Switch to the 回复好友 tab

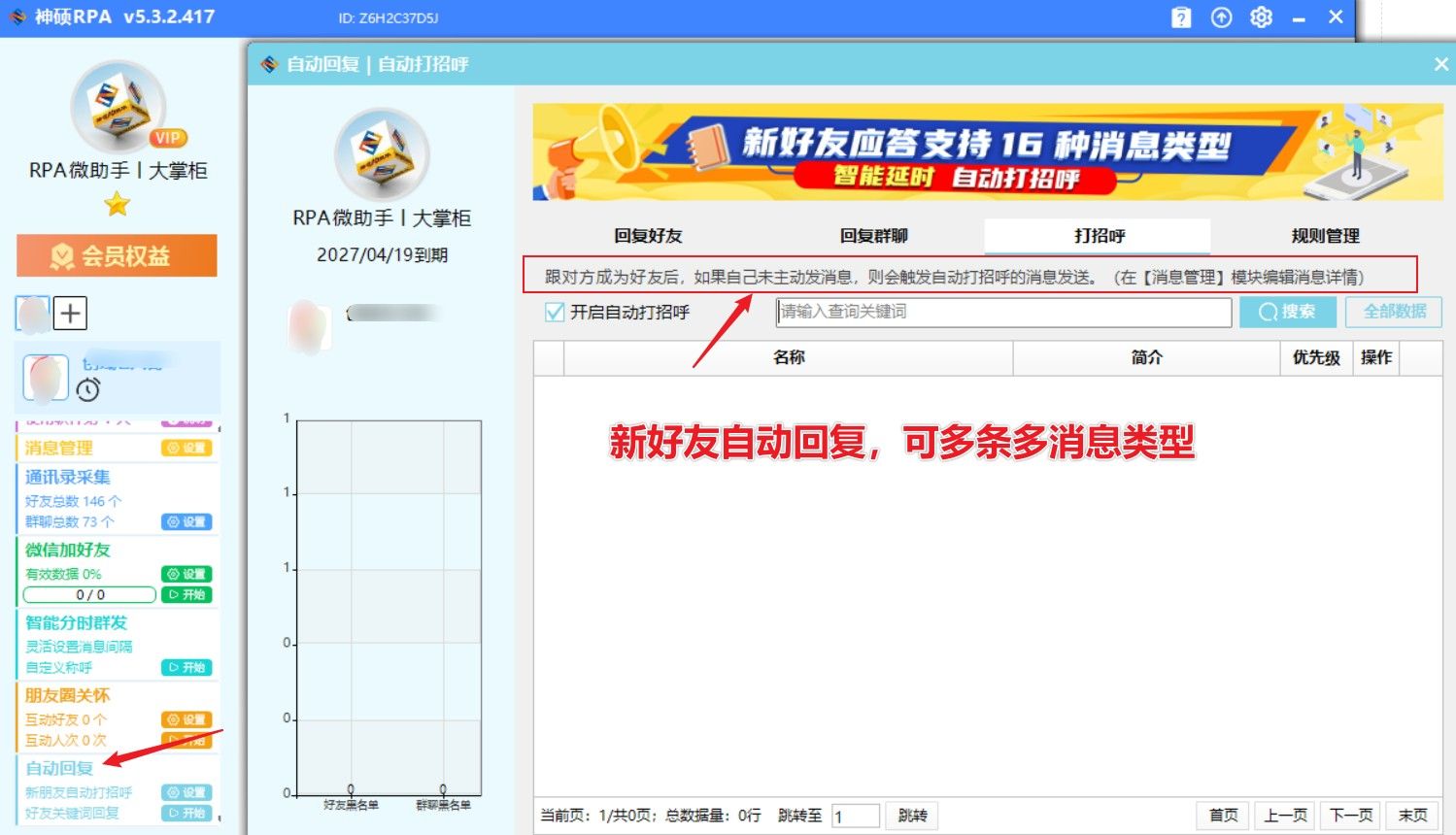[648, 236]
